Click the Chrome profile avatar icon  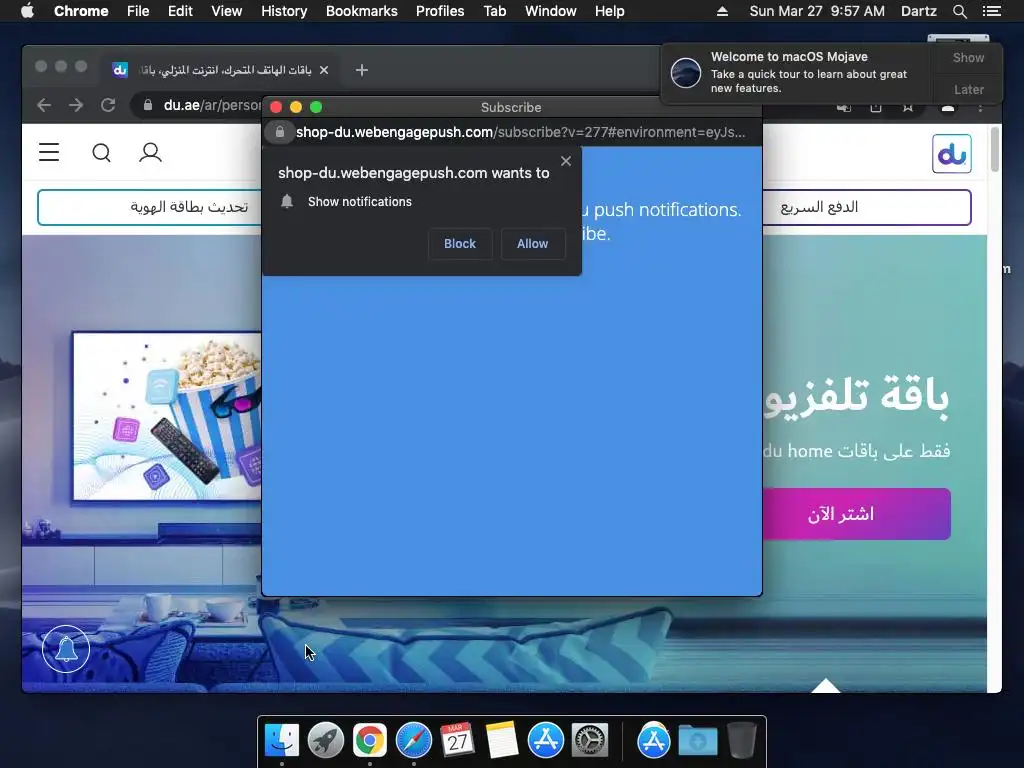(948, 107)
